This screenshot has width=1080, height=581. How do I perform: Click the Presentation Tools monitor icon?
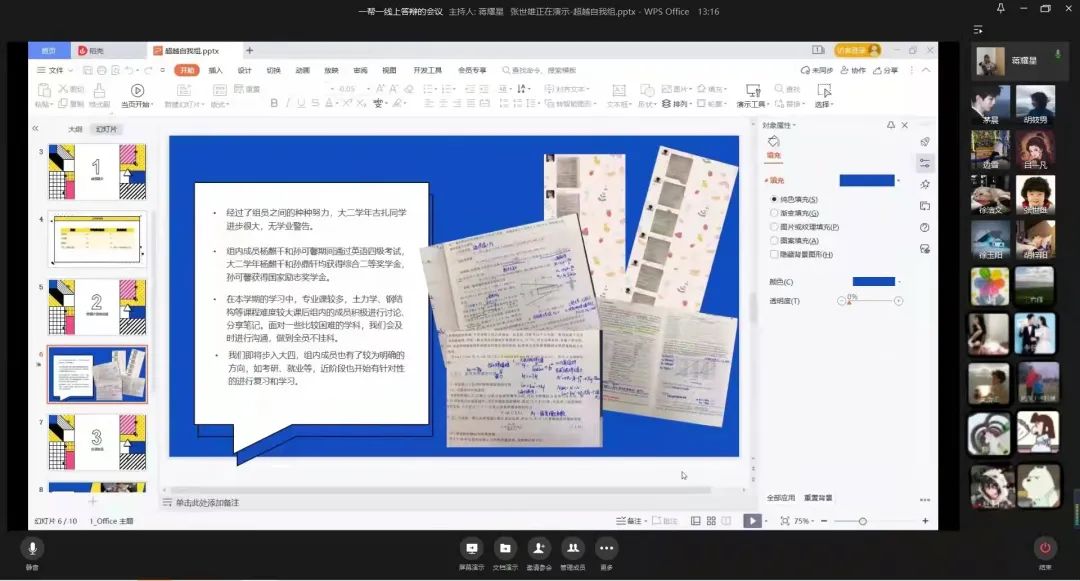click(753, 90)
